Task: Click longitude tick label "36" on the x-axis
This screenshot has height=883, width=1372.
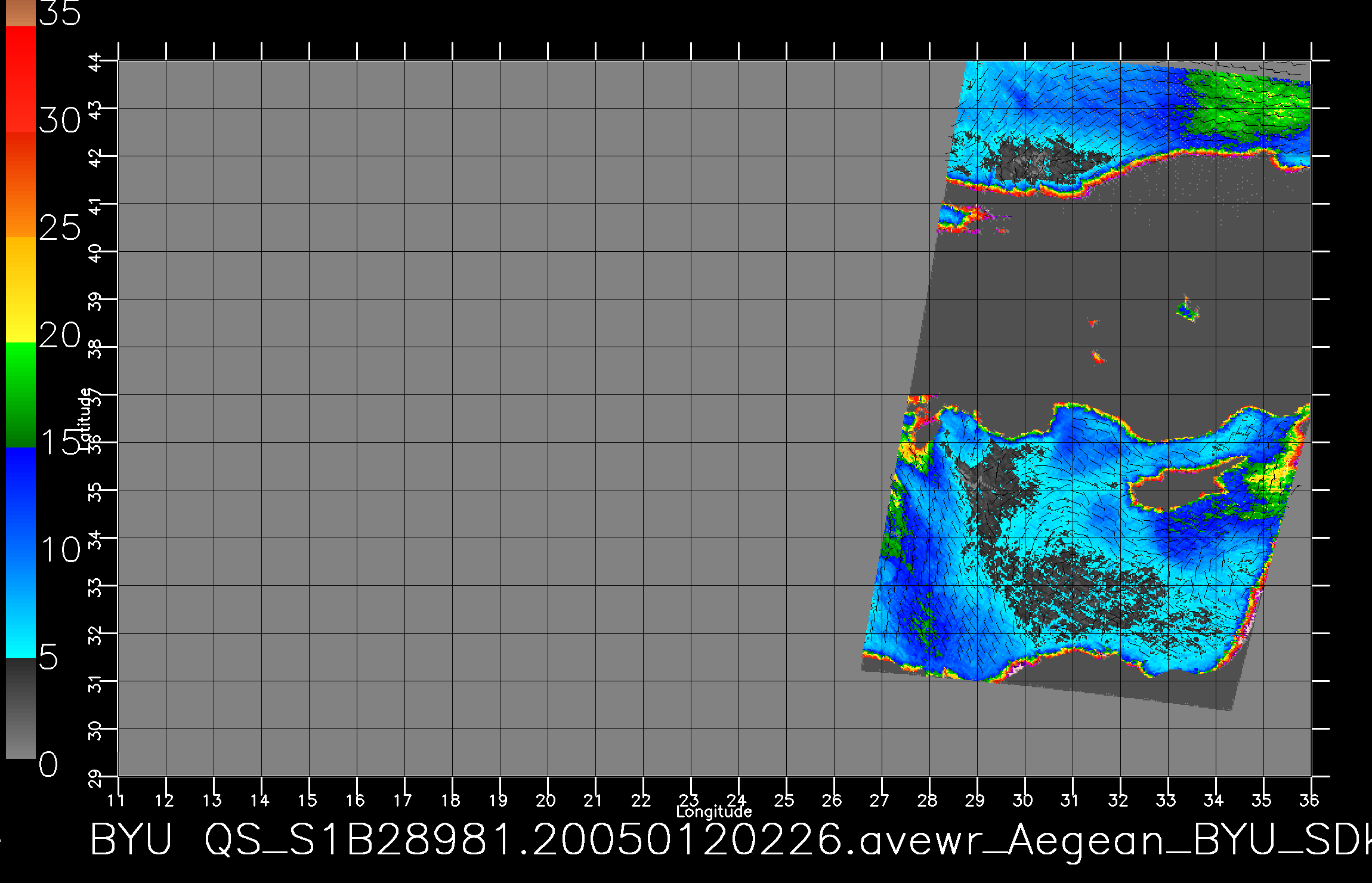Action: click(x=1309, y=800)
